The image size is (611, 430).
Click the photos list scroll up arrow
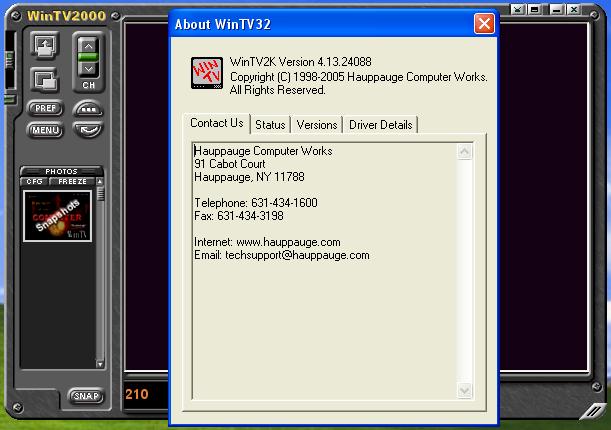coord(100,182)
